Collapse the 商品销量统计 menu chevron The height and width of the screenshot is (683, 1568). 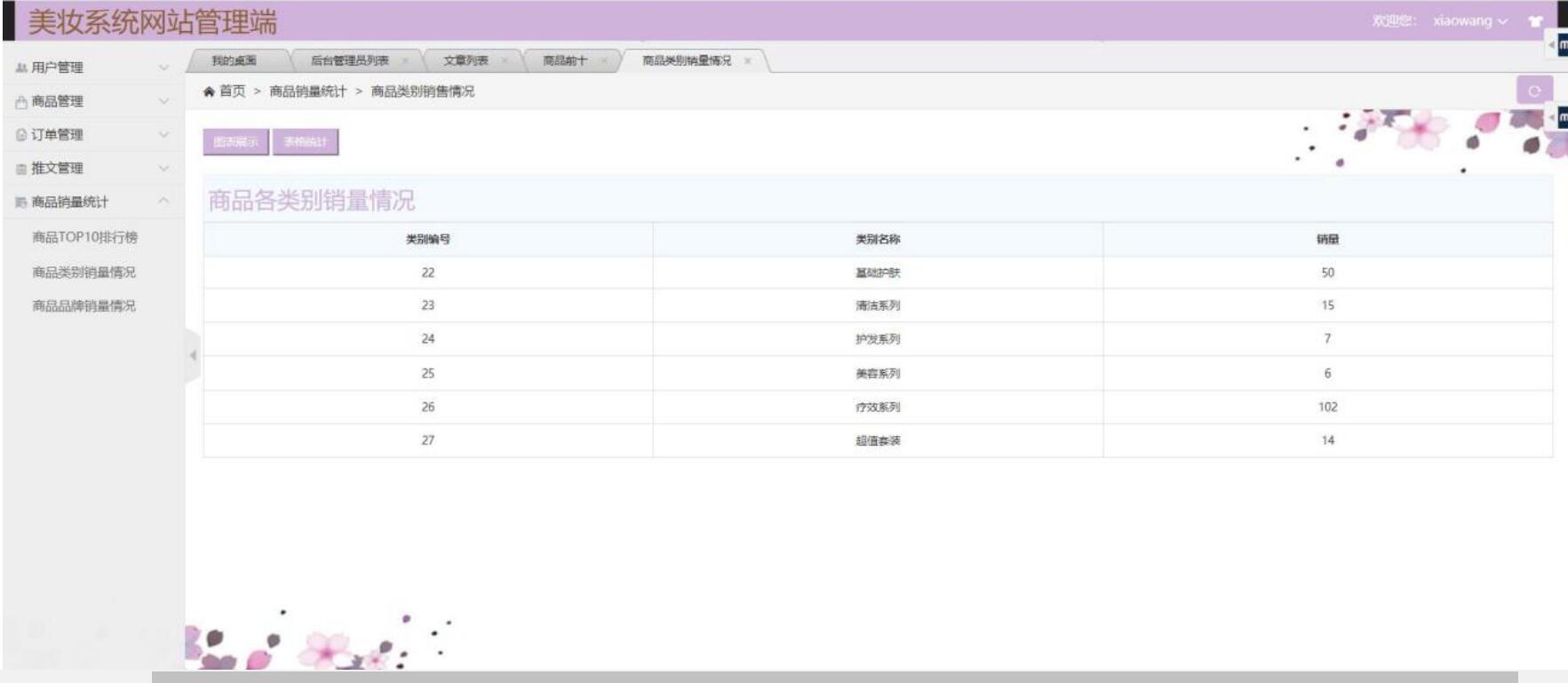163,202
